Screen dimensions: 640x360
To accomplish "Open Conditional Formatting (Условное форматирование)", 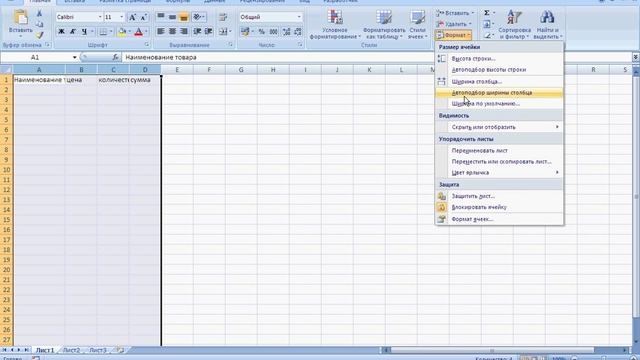I will [x=335, y=24].
